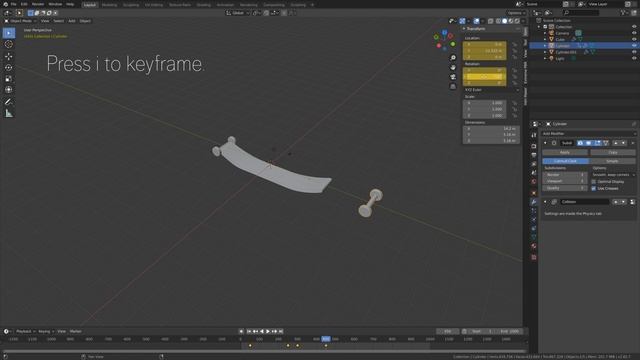This screenshot has height=360, width=640.
Task: Open the Global transform orientation dropdown
Action: 238,13
